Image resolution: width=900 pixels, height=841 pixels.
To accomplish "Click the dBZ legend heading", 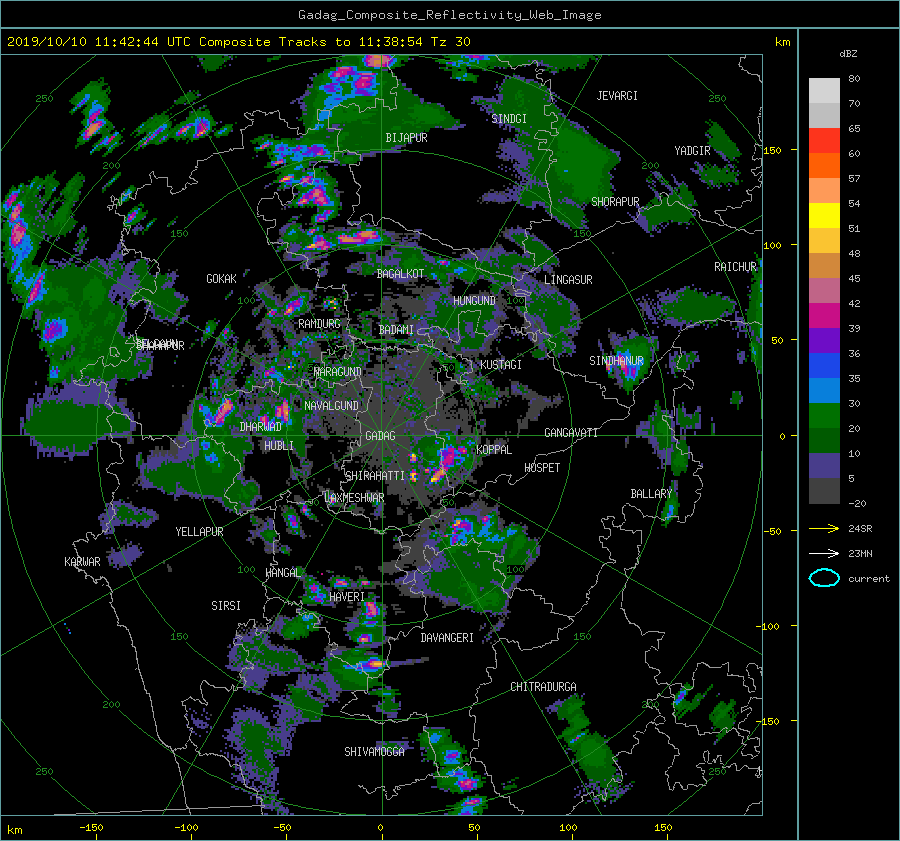I will coord(848,53).
